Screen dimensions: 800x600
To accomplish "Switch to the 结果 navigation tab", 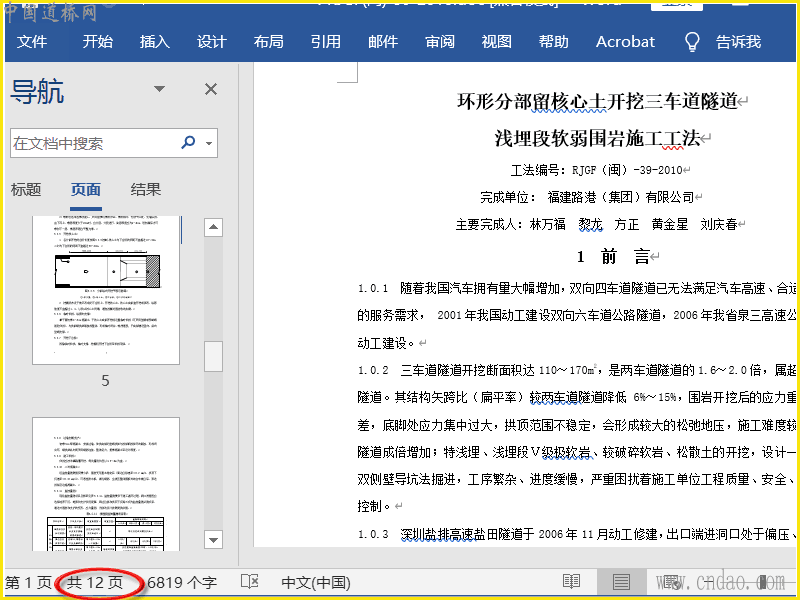I will pos(146,190).
